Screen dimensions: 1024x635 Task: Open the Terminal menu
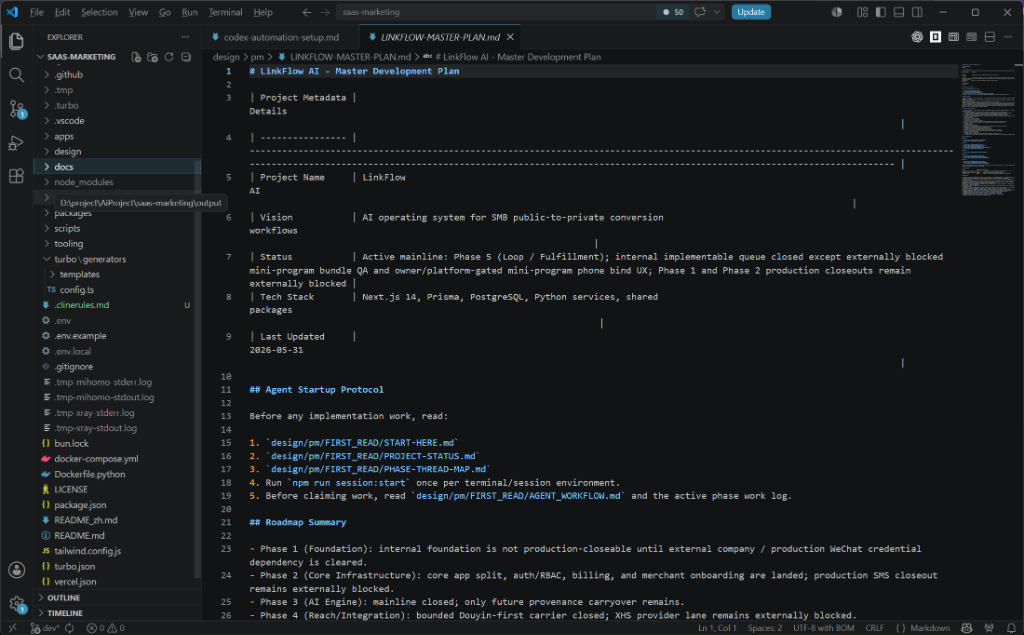point(225,12)
